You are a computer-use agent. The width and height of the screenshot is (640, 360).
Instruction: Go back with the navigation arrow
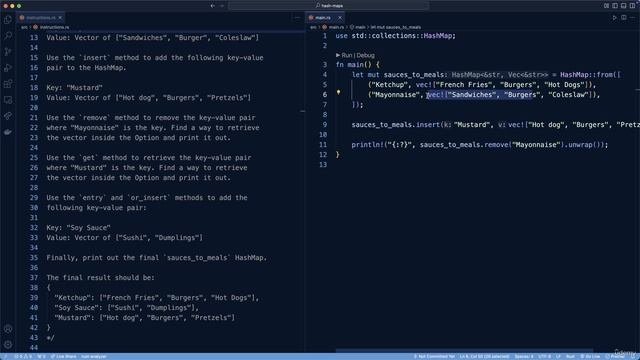click(212, 6)
